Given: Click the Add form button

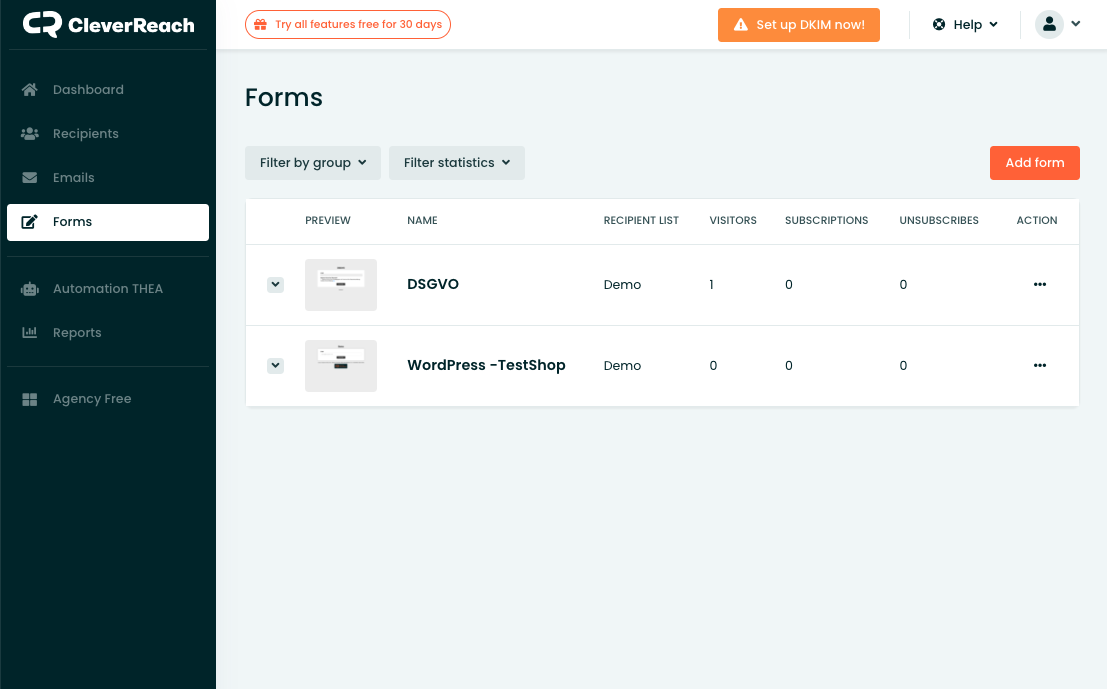Looking at the screenshot, I should pyautogui.click(x=1034, y=163).
